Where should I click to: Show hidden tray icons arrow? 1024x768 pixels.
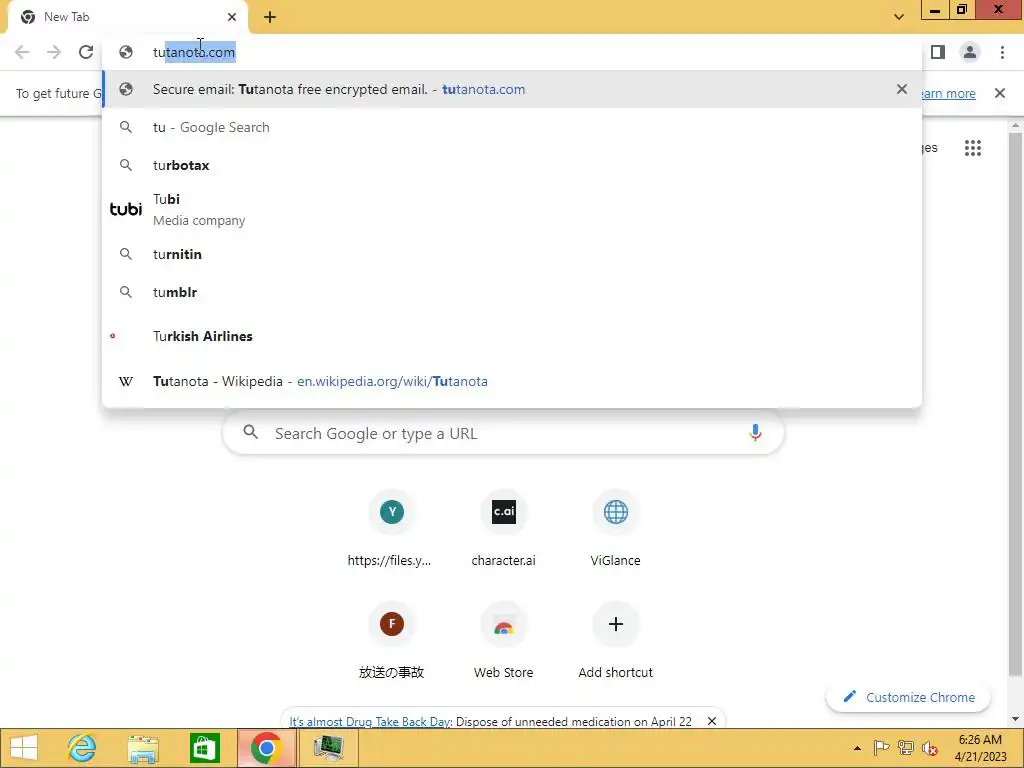[857, 748]
